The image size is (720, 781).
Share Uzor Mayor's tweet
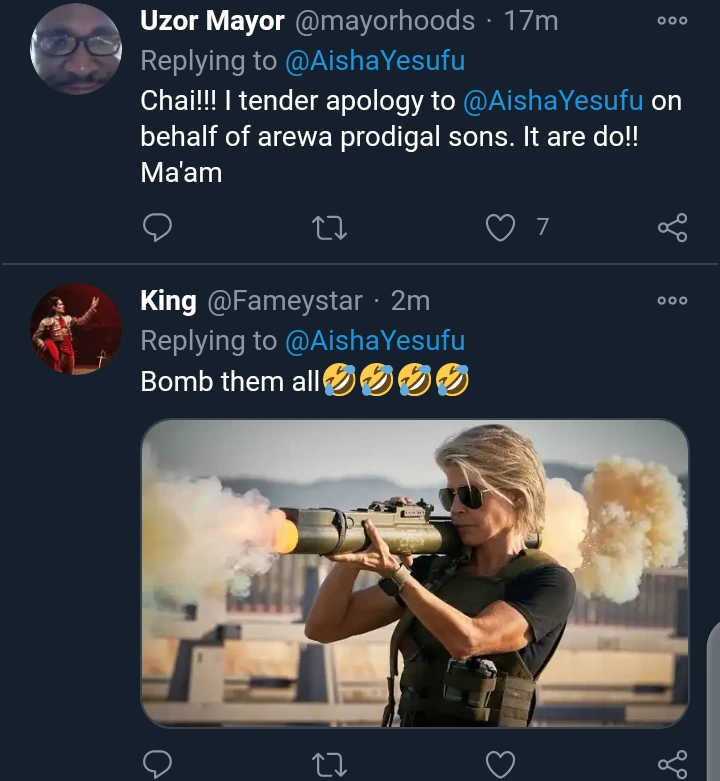tap(672, 228)
